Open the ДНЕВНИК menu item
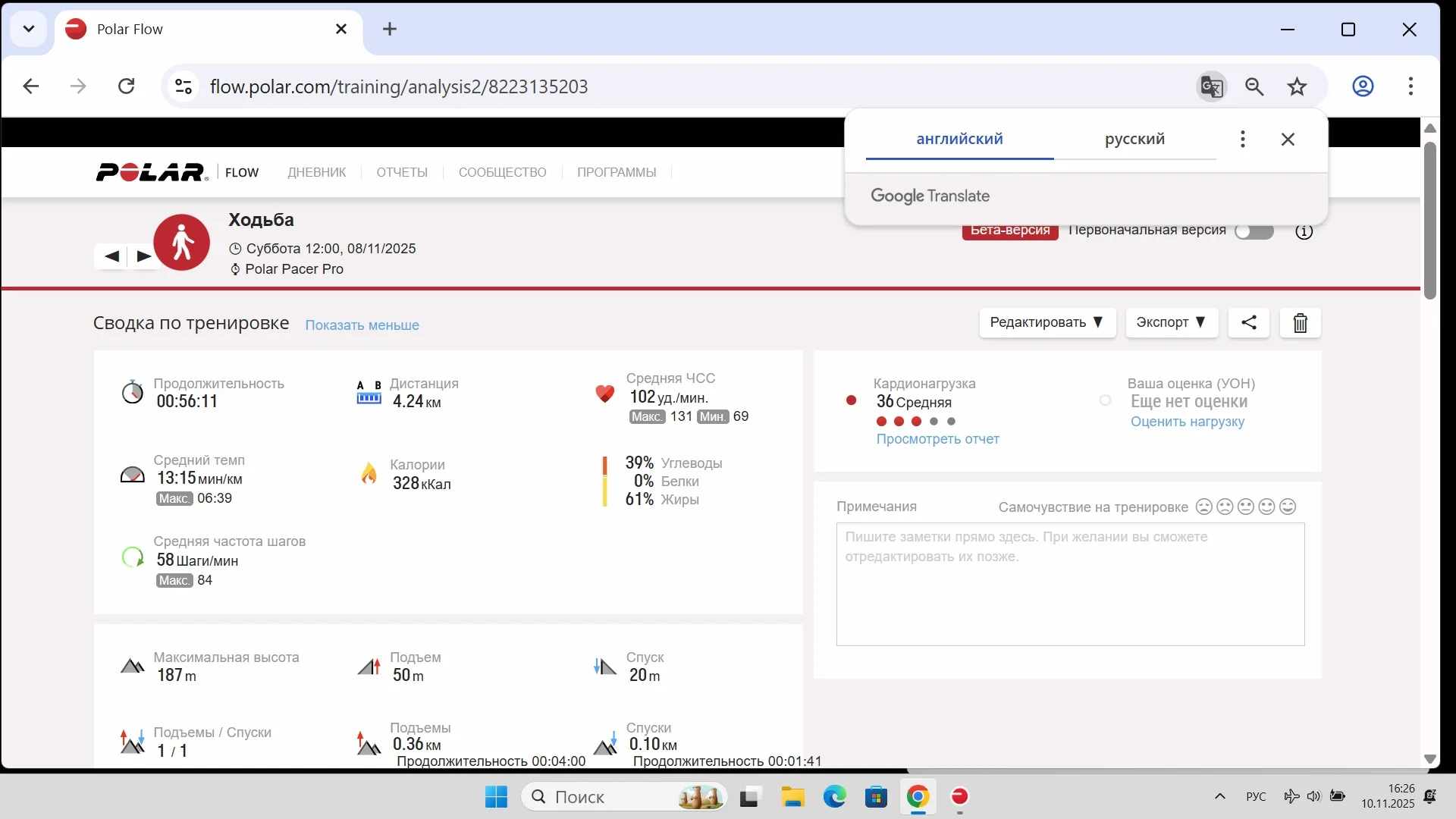The width and height of the screenshot is (1456, 819). (x=316, y=172)
